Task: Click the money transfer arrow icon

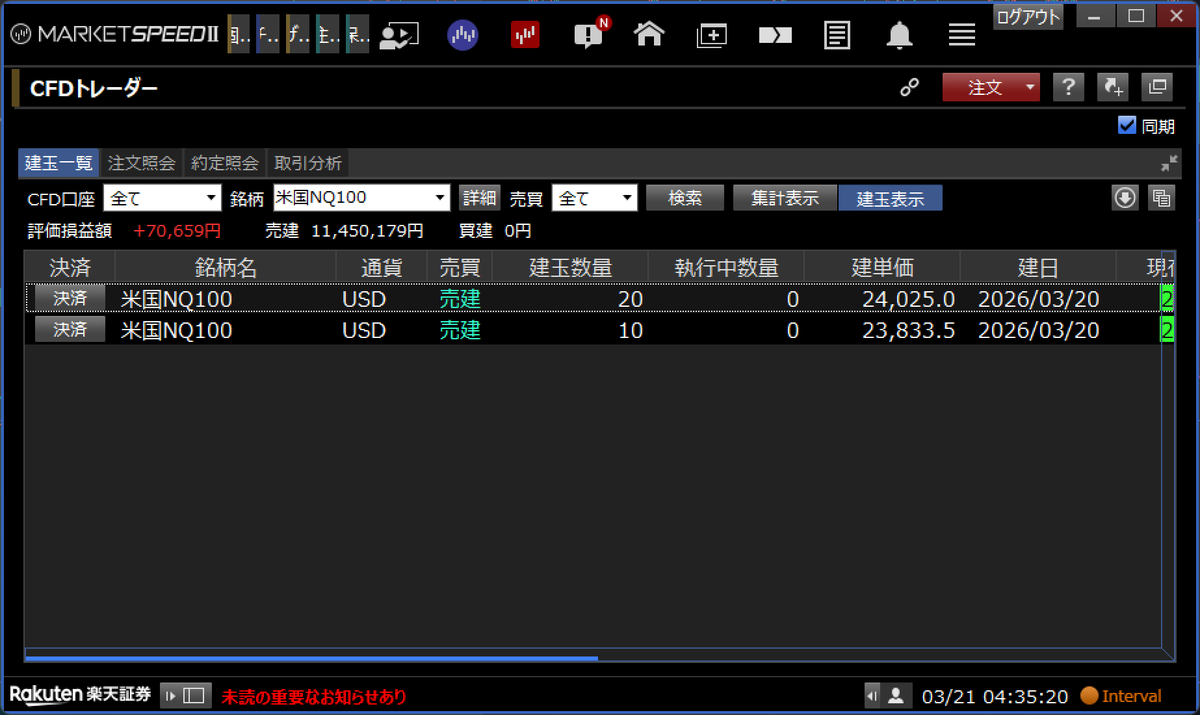Action: pos(775,35)
